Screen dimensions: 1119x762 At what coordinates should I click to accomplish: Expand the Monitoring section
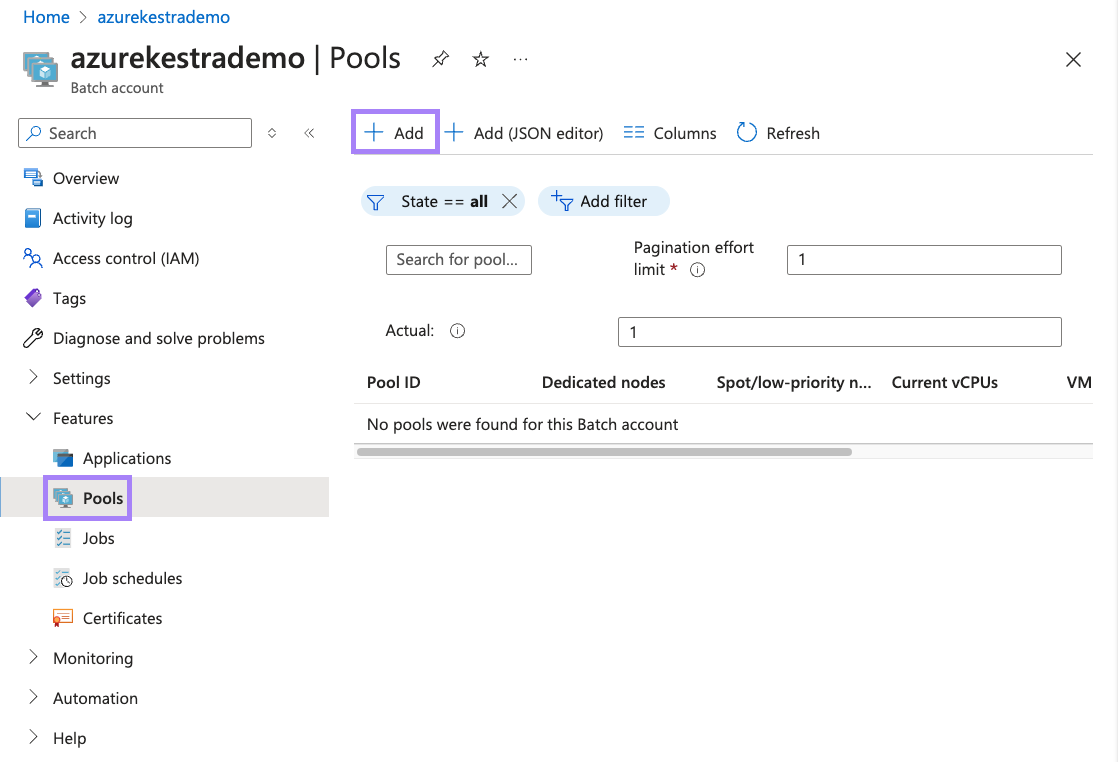pyautogui.click(x=93, y=658)
